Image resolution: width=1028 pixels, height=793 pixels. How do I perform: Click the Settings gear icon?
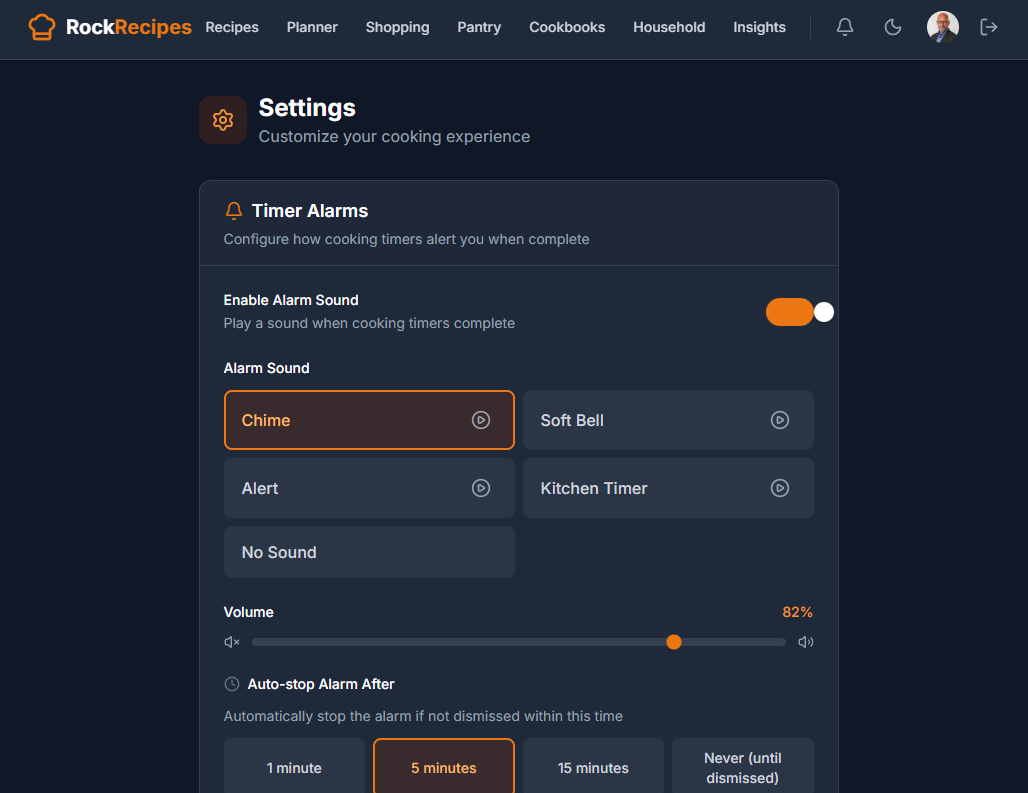pyautogui.click(x=222, y=119)
